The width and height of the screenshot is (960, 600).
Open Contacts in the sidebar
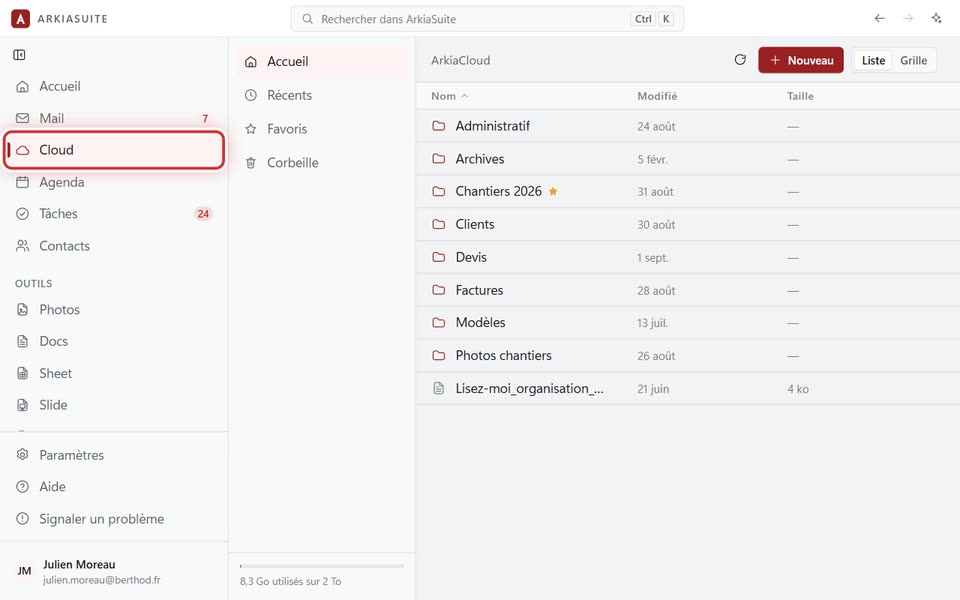(x=114, y=246)
